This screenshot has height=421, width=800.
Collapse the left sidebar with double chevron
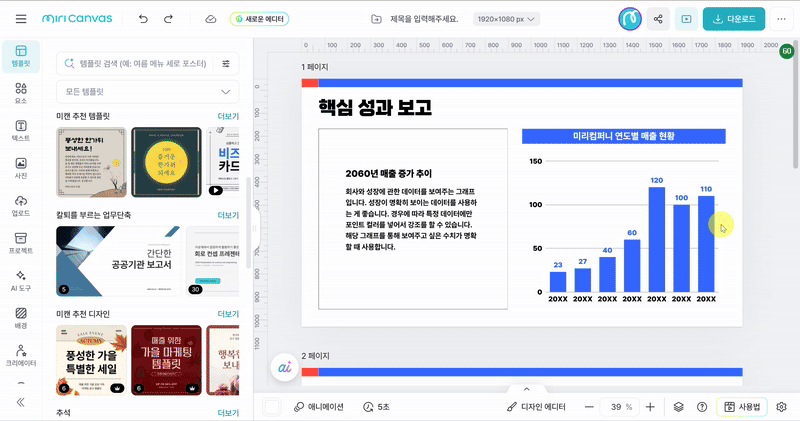click(x=20, y=402)
